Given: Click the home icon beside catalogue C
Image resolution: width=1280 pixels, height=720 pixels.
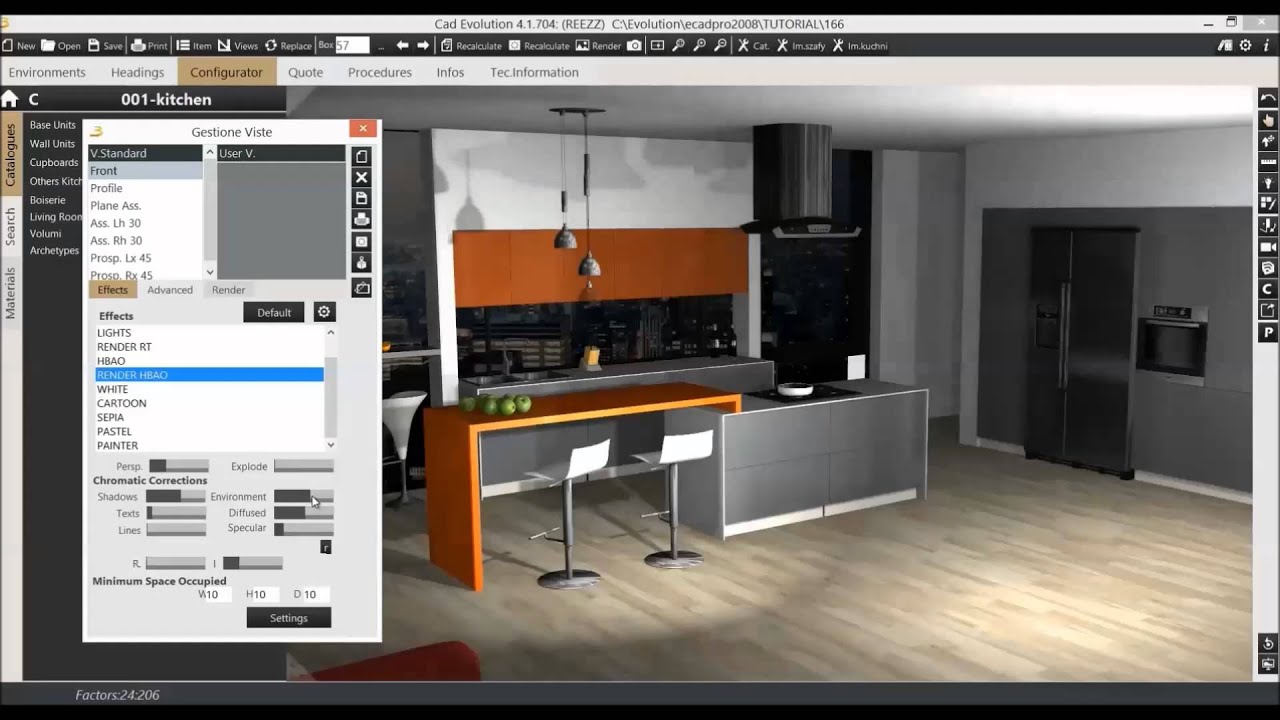Looking at the screenshot, I should (10, 99).
